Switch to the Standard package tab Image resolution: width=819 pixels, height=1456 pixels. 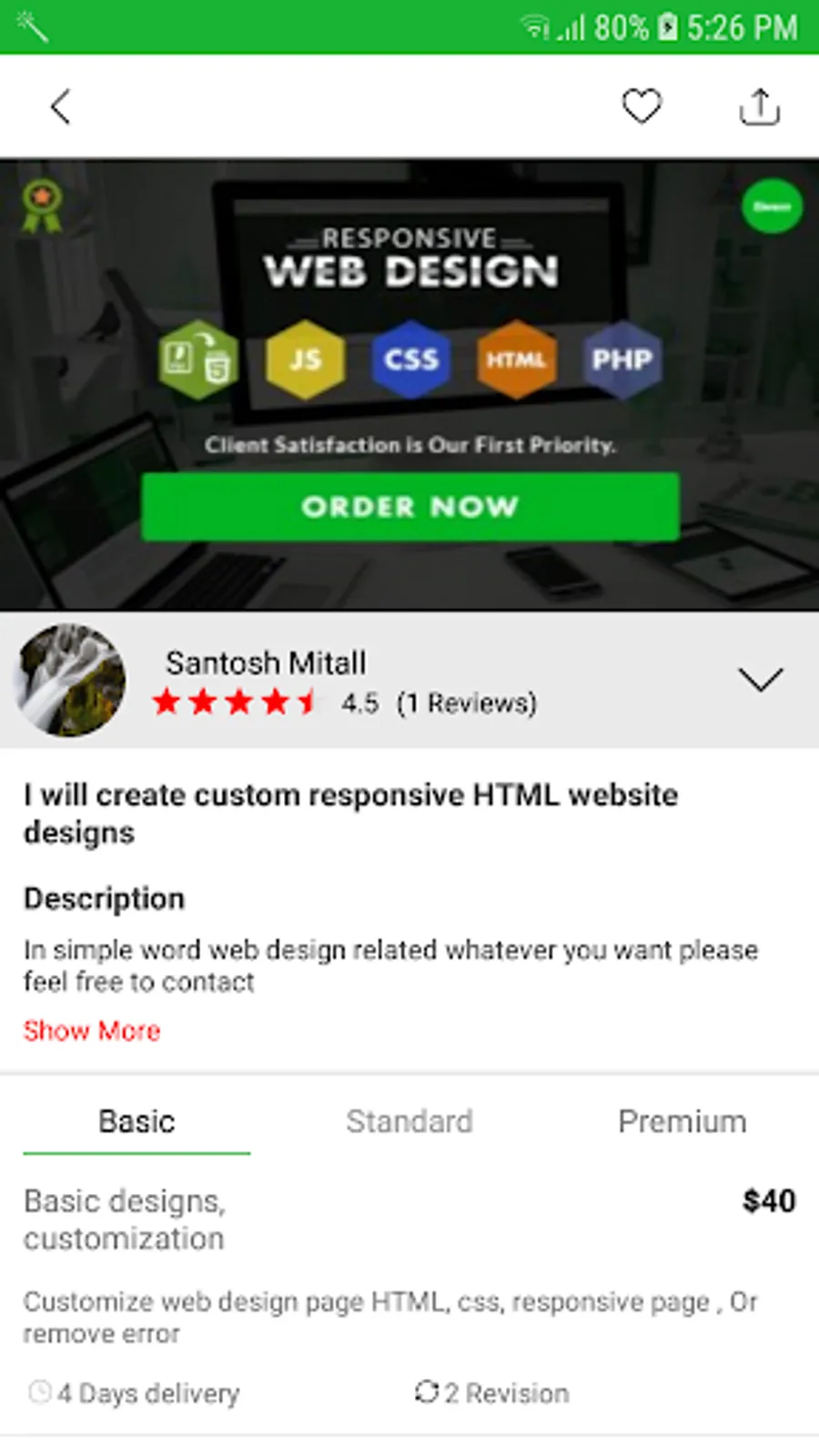click(409, 1121)
